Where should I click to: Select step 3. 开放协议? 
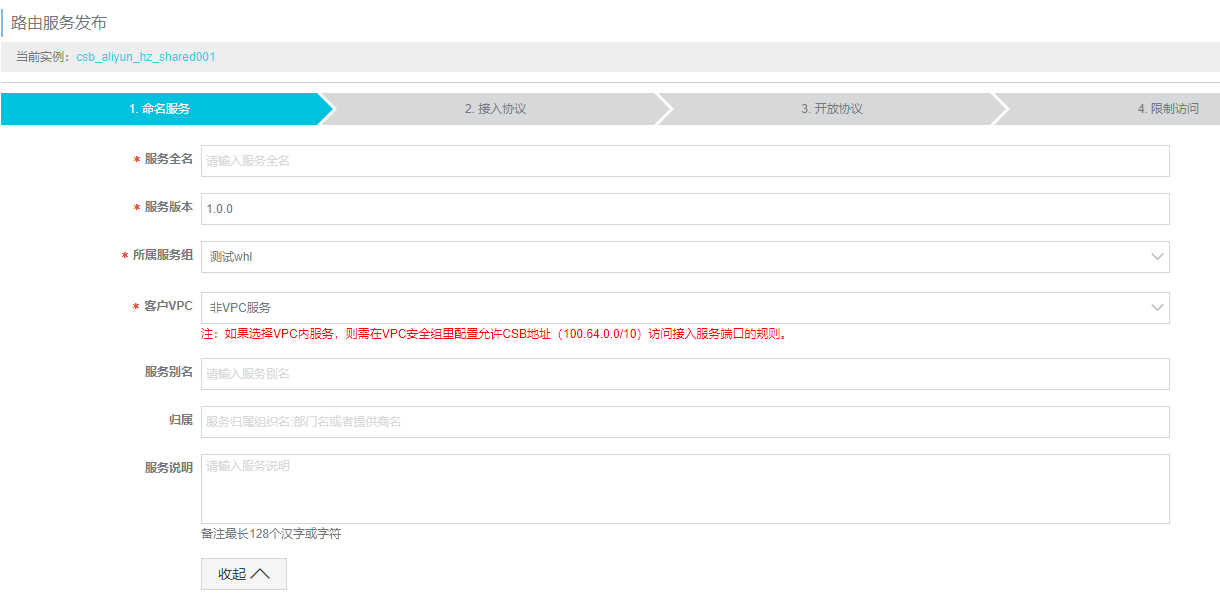coord(831,109)
